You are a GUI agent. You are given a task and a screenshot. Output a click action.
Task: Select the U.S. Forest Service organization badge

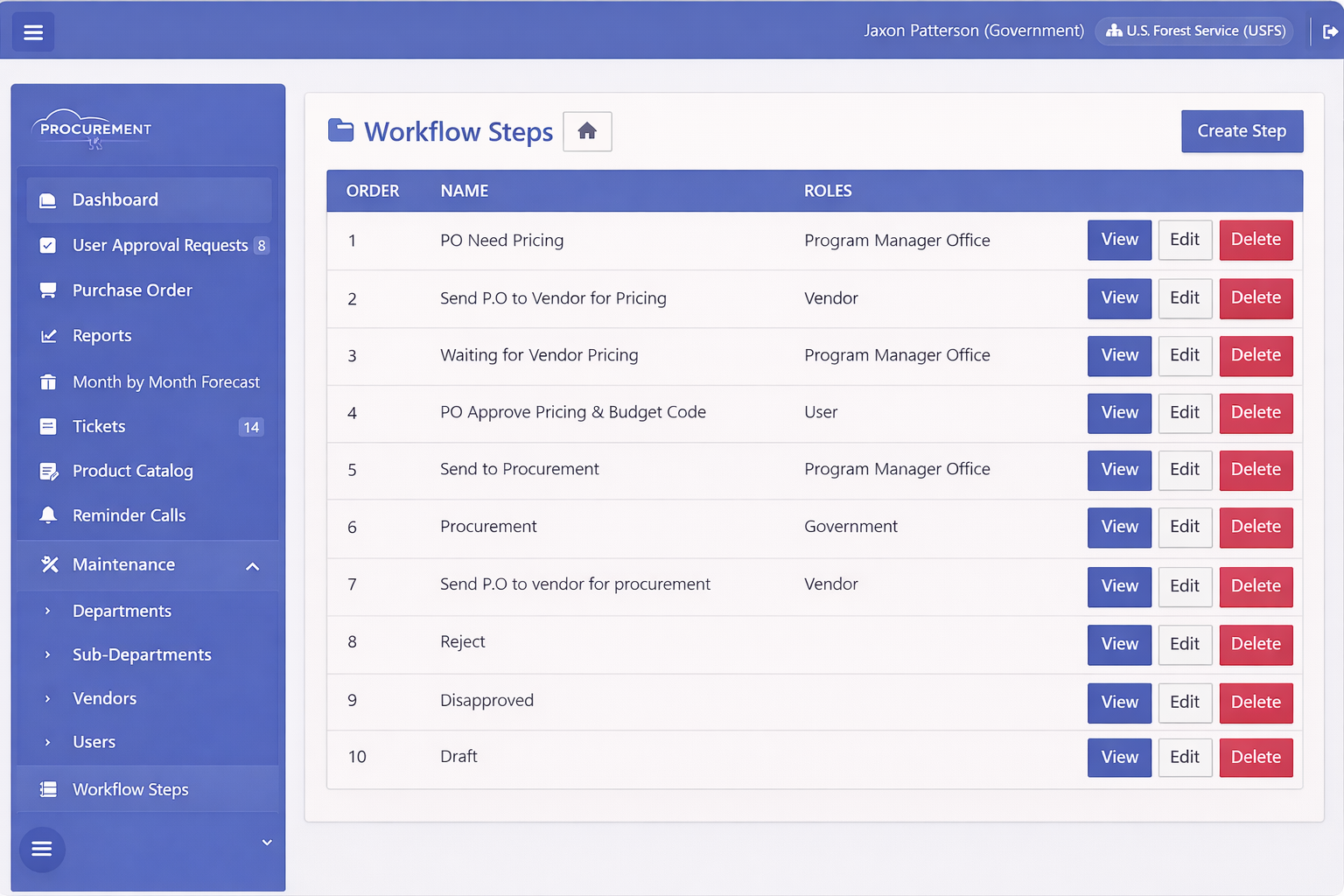pos(1195,31)
